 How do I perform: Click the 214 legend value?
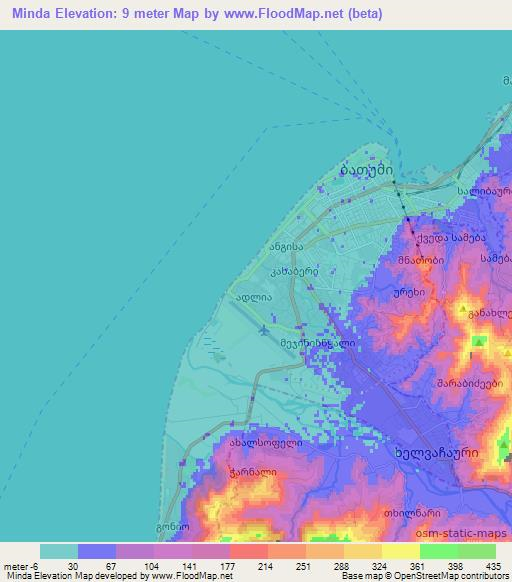coord(265,566)
